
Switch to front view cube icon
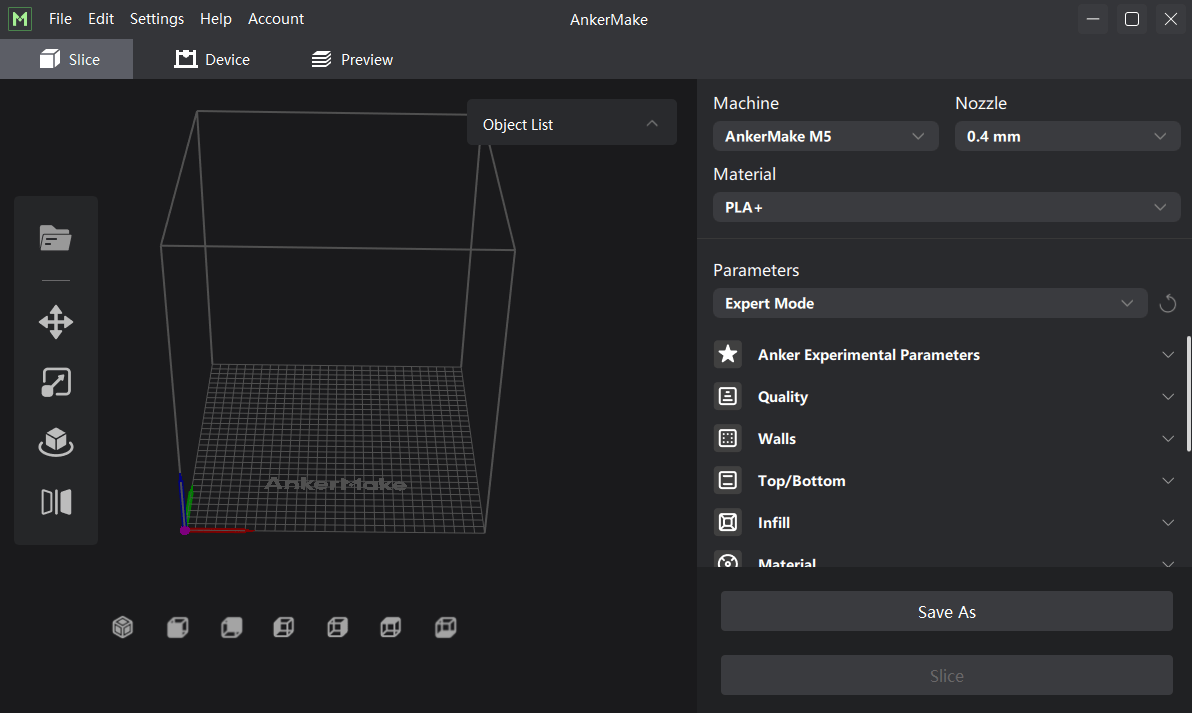tap(177, 627)
